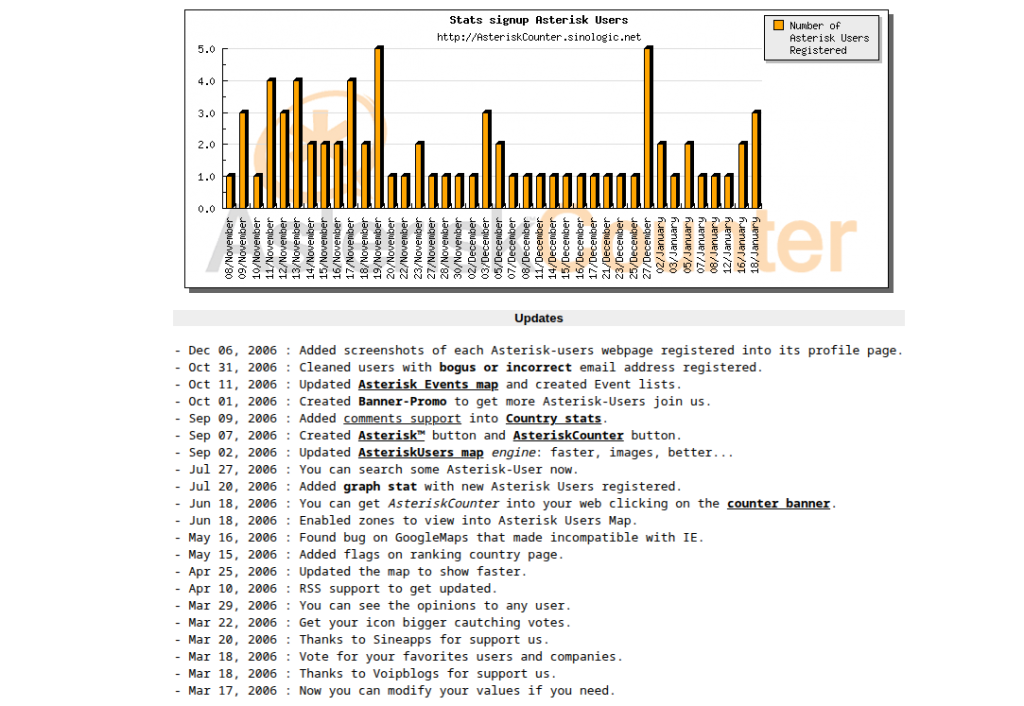1024x706 pixels.
Task: Click the comments support link
Action: pyautogui.click(x=402, y=418)
